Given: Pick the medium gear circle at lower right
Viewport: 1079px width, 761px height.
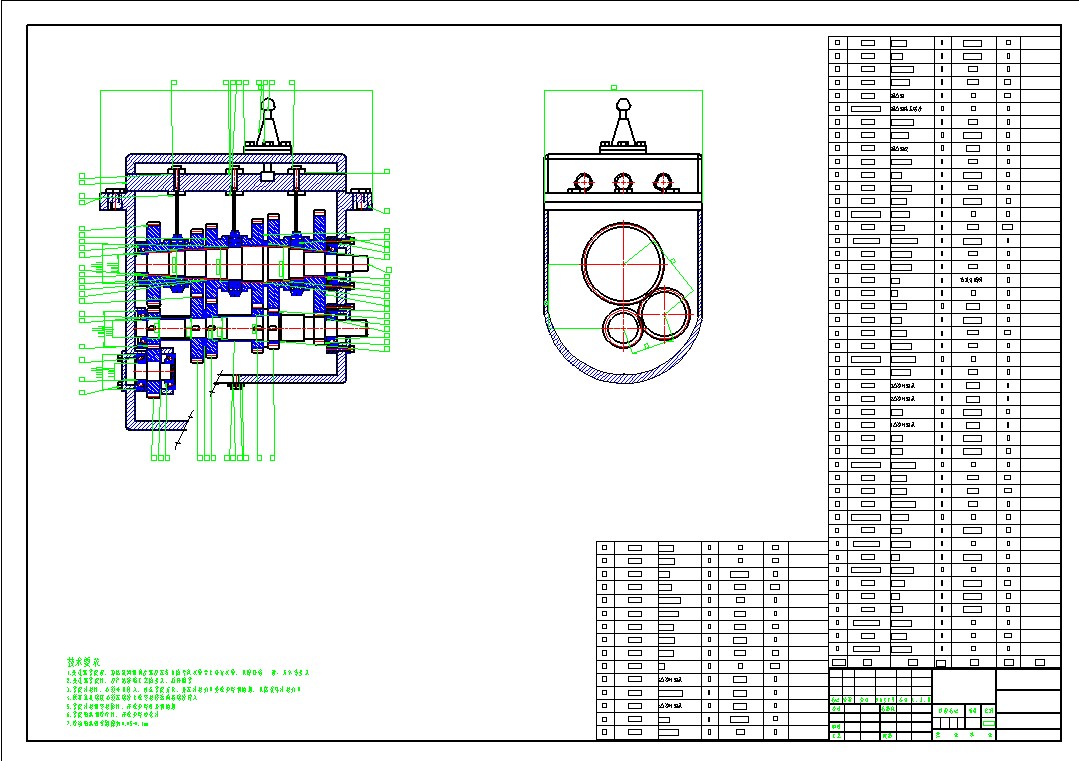Looking at the screenshot, I should tap(665, 312).
